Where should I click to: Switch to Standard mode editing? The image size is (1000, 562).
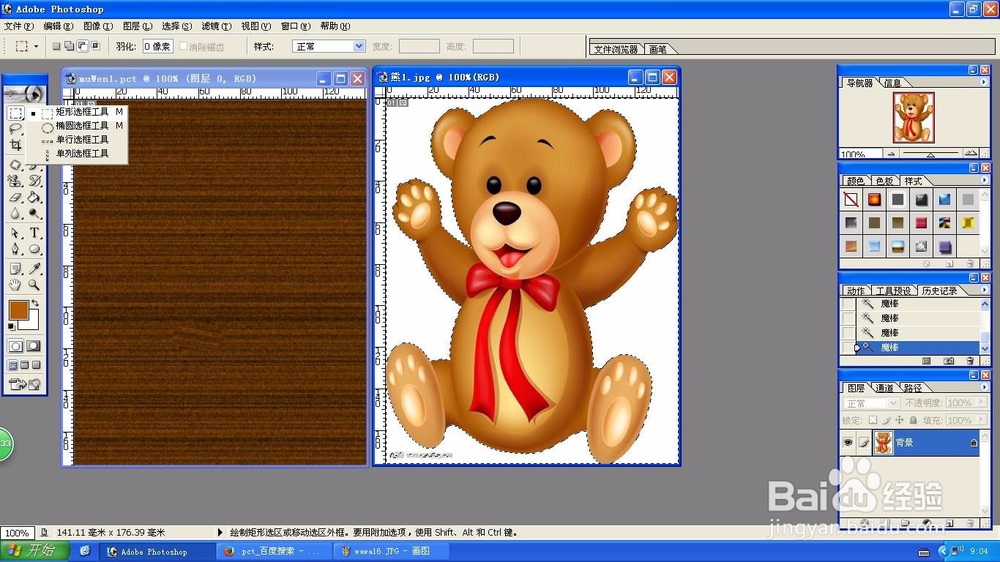click(16, 346)
